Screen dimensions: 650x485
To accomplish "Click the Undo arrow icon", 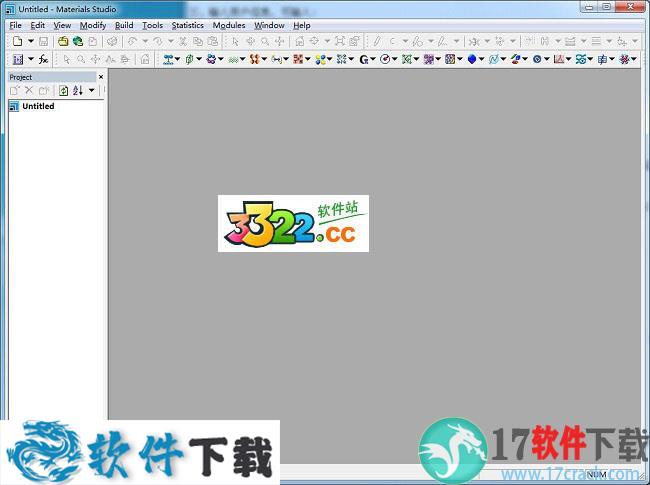I will 132,41.
